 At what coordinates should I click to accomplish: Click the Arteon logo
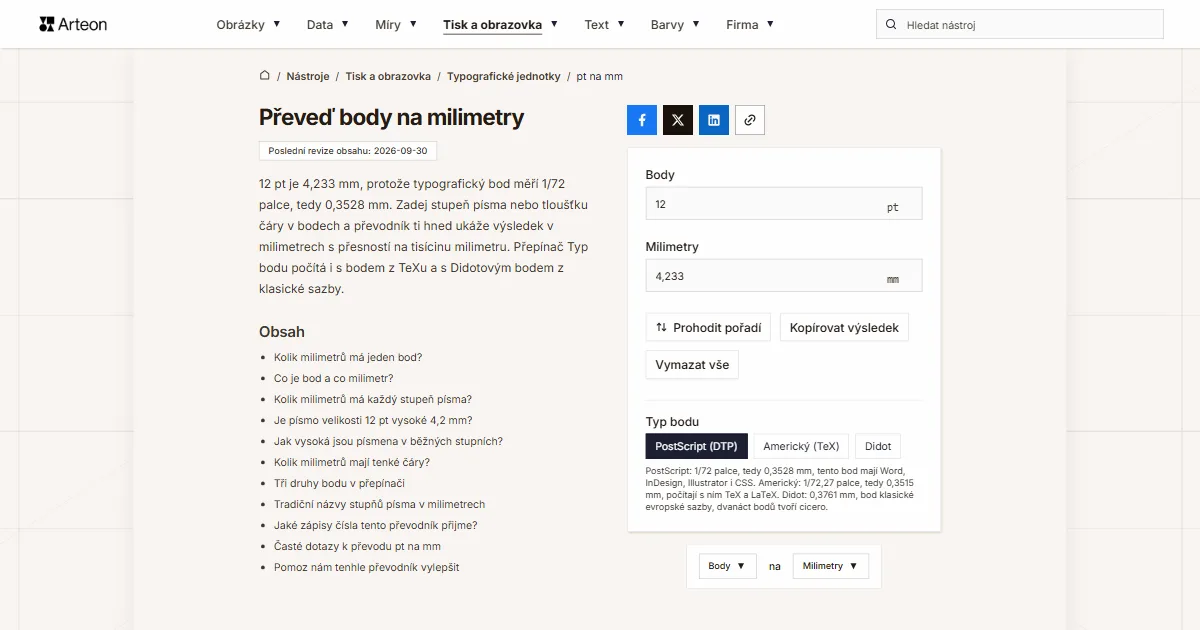[73, 24]
